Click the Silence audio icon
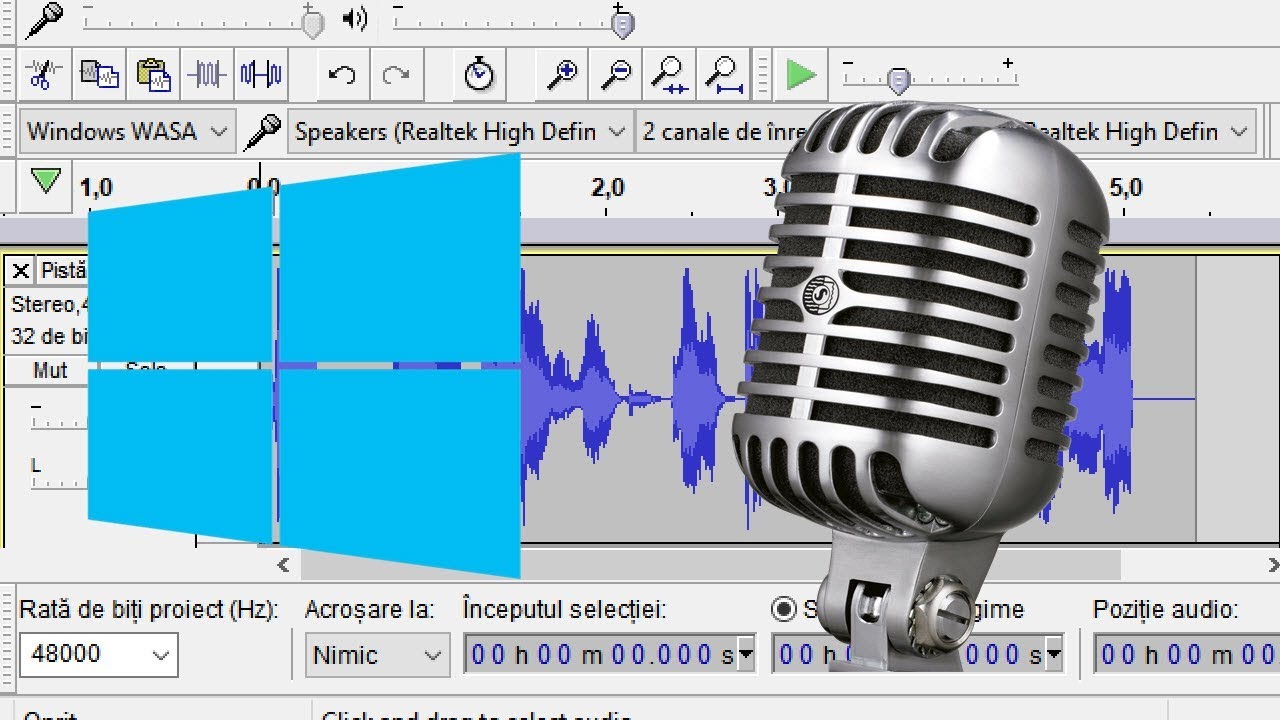 click(x=261, y=74)
